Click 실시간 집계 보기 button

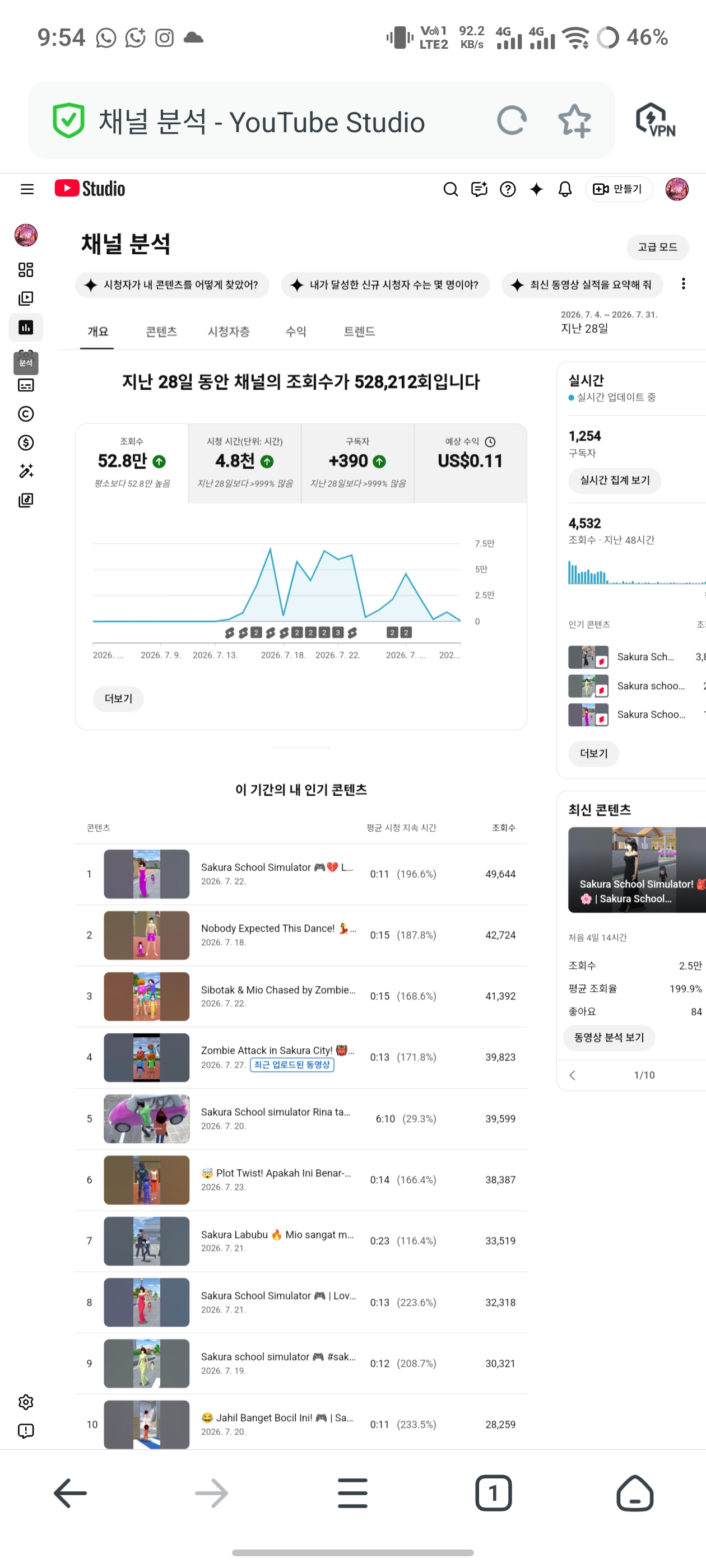click(615, 480)
